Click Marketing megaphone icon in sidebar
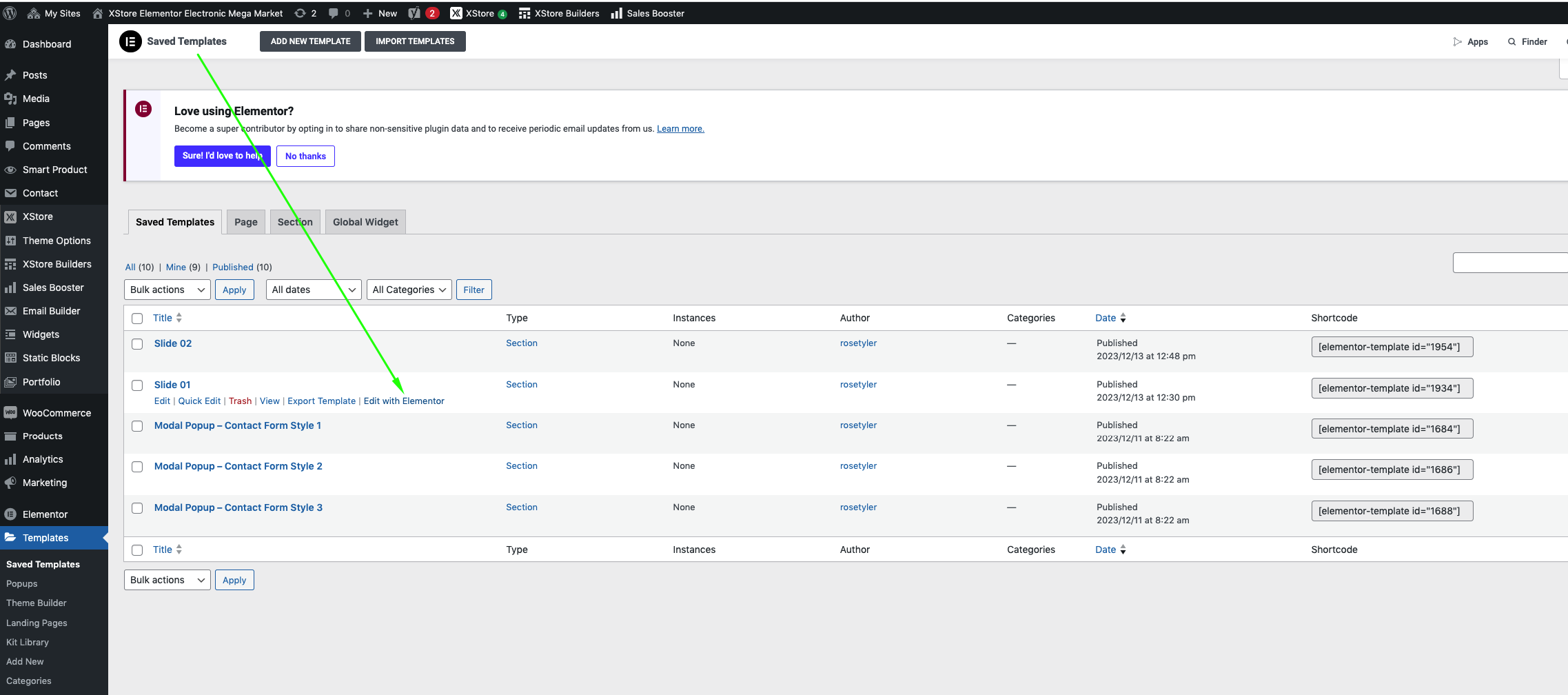Image resolution: width=1568 pixels, height=695 pixels. pyautogui.click(x=10, y=483)
